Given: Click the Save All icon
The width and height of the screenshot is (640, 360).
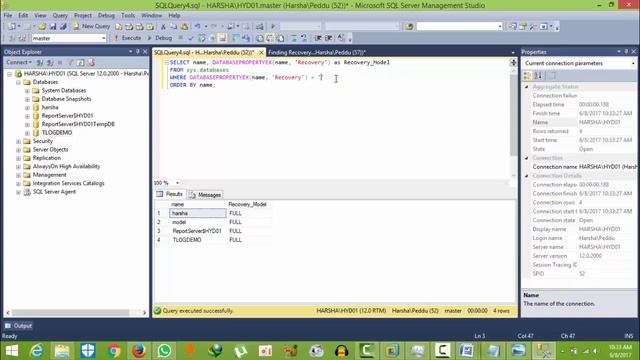Looking at the screenshot, I should point(63,27).
